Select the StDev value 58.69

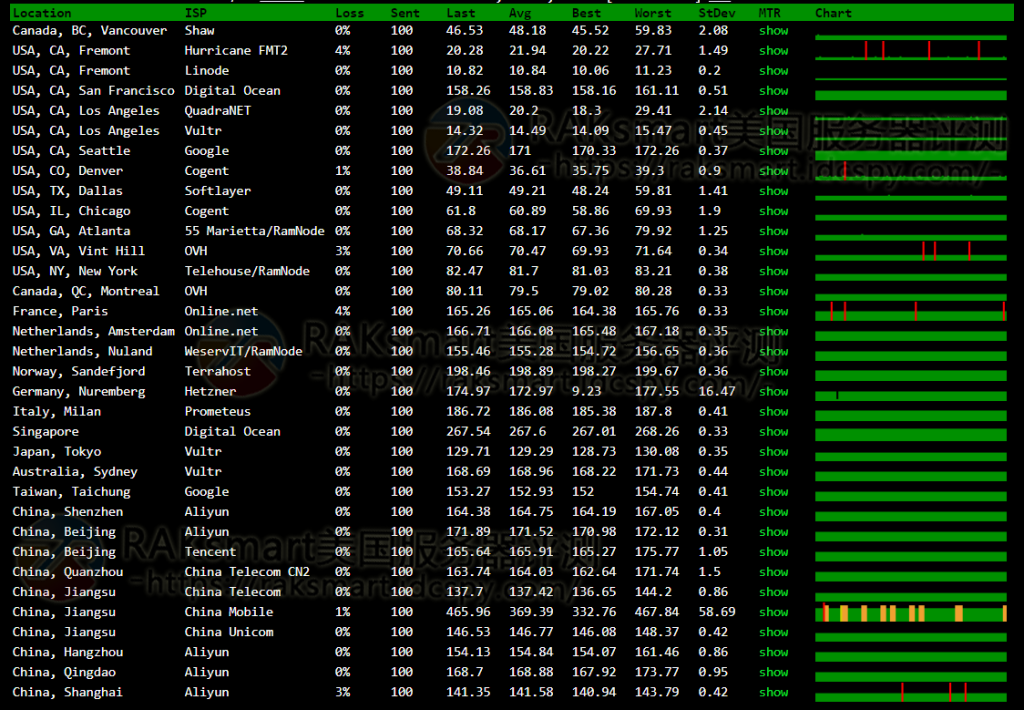[x=716, y=612]
